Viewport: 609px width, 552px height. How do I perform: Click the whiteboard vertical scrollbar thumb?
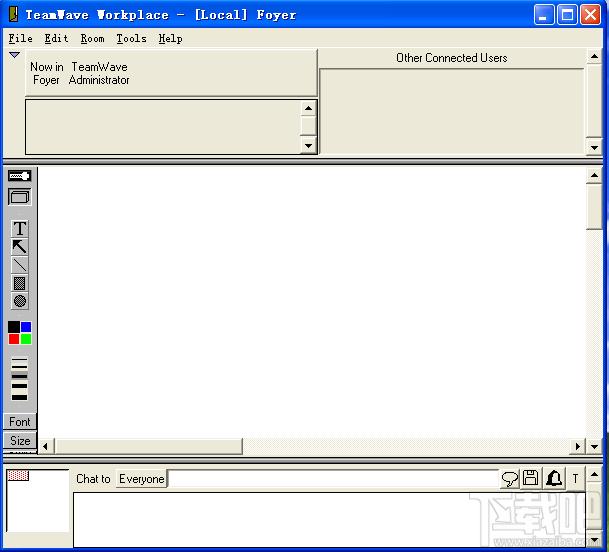pos(594,206)
